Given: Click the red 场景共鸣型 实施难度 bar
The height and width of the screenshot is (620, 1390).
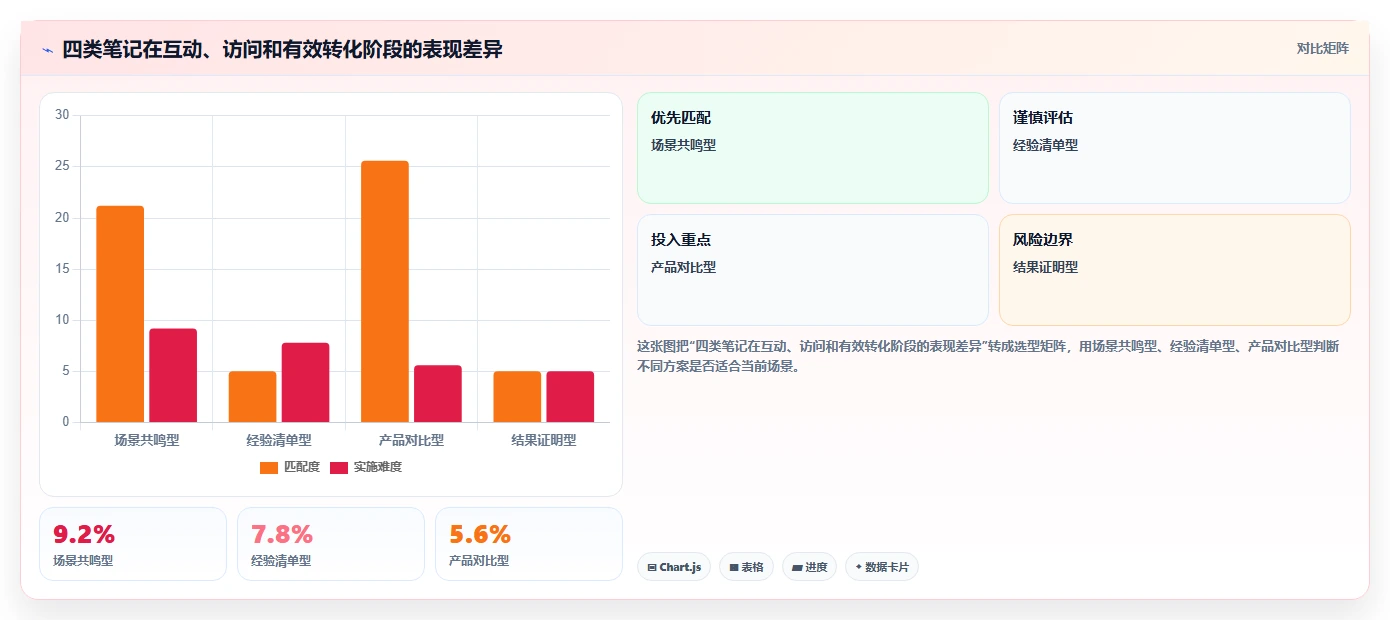Looking at the screenshot, I should [173, 375].
